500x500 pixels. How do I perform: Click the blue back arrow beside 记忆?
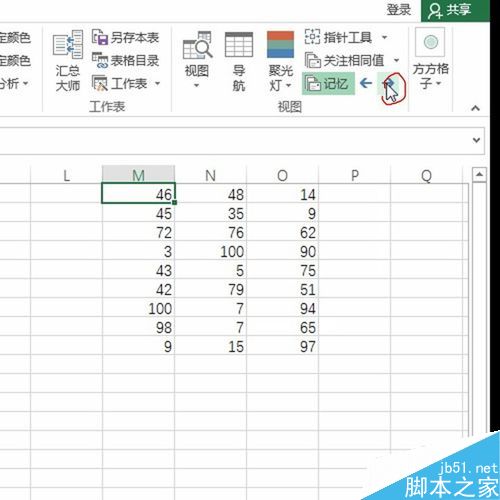[x=366, y=83]
